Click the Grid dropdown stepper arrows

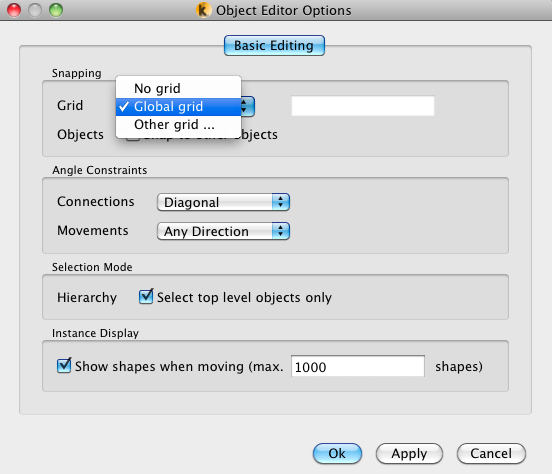click(x=247, y=106)
